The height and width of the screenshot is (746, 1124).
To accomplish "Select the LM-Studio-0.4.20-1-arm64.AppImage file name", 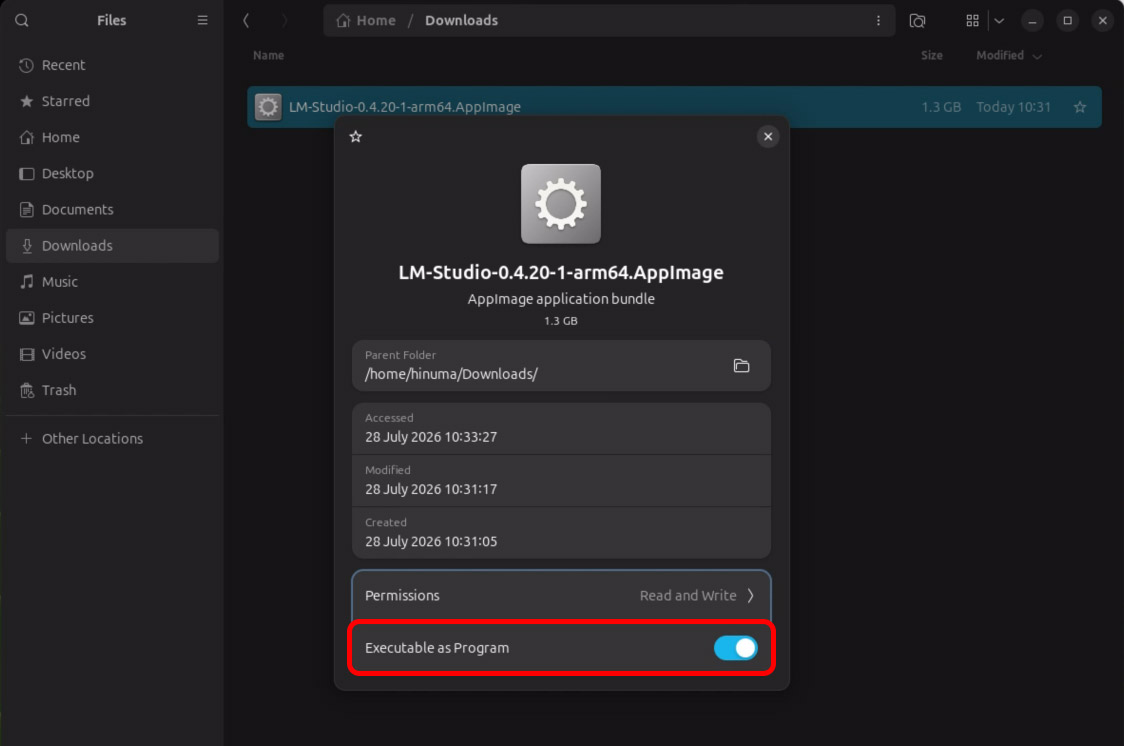I will point(404,107).
